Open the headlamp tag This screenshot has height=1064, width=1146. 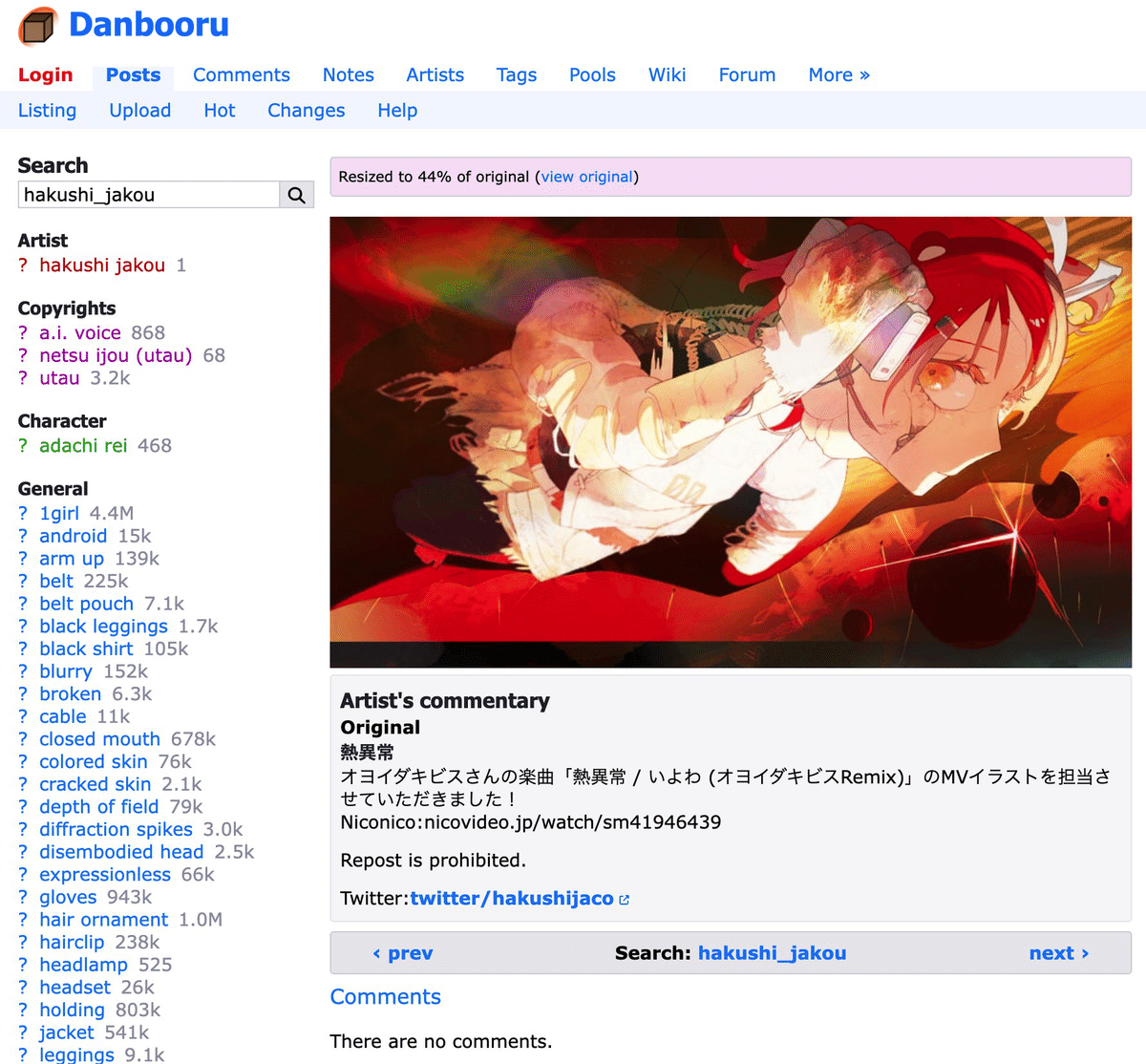coord(83,965)
